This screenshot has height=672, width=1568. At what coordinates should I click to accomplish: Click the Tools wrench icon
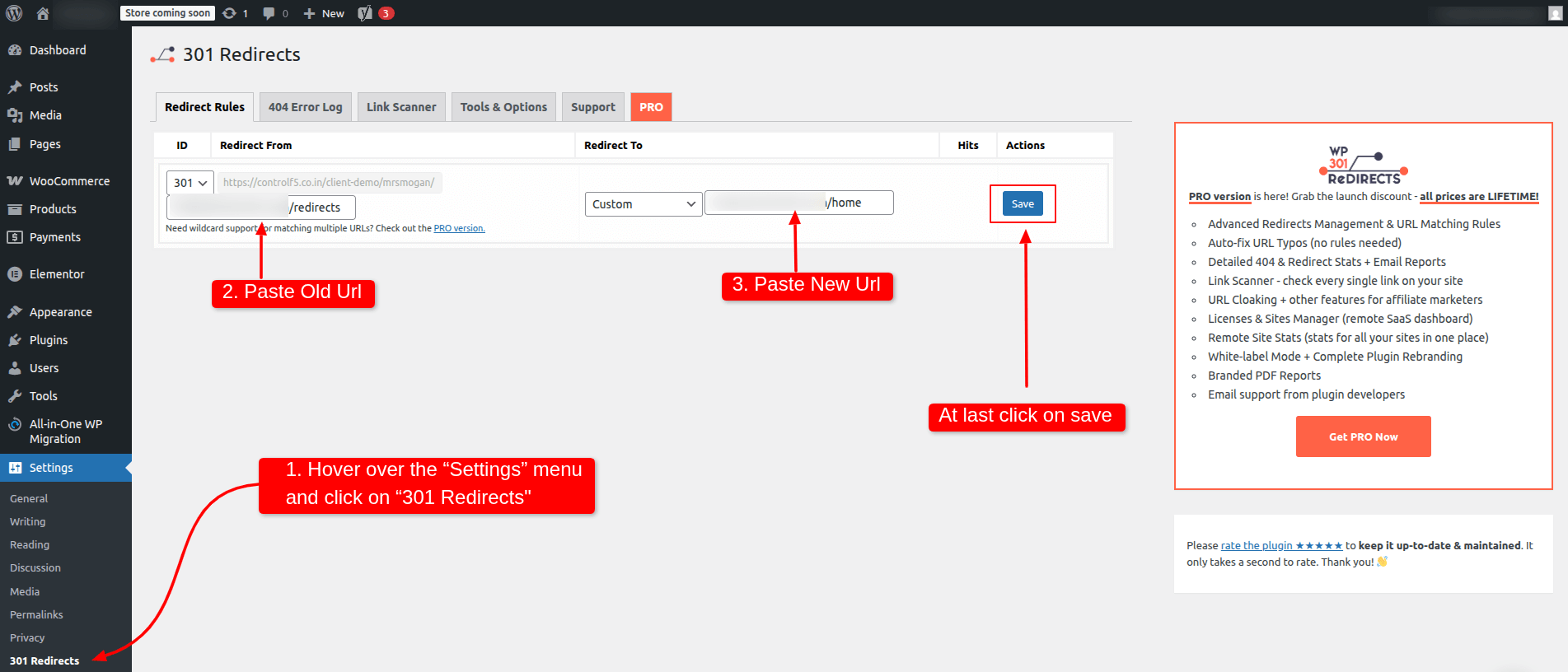click(x=15, y=396)
